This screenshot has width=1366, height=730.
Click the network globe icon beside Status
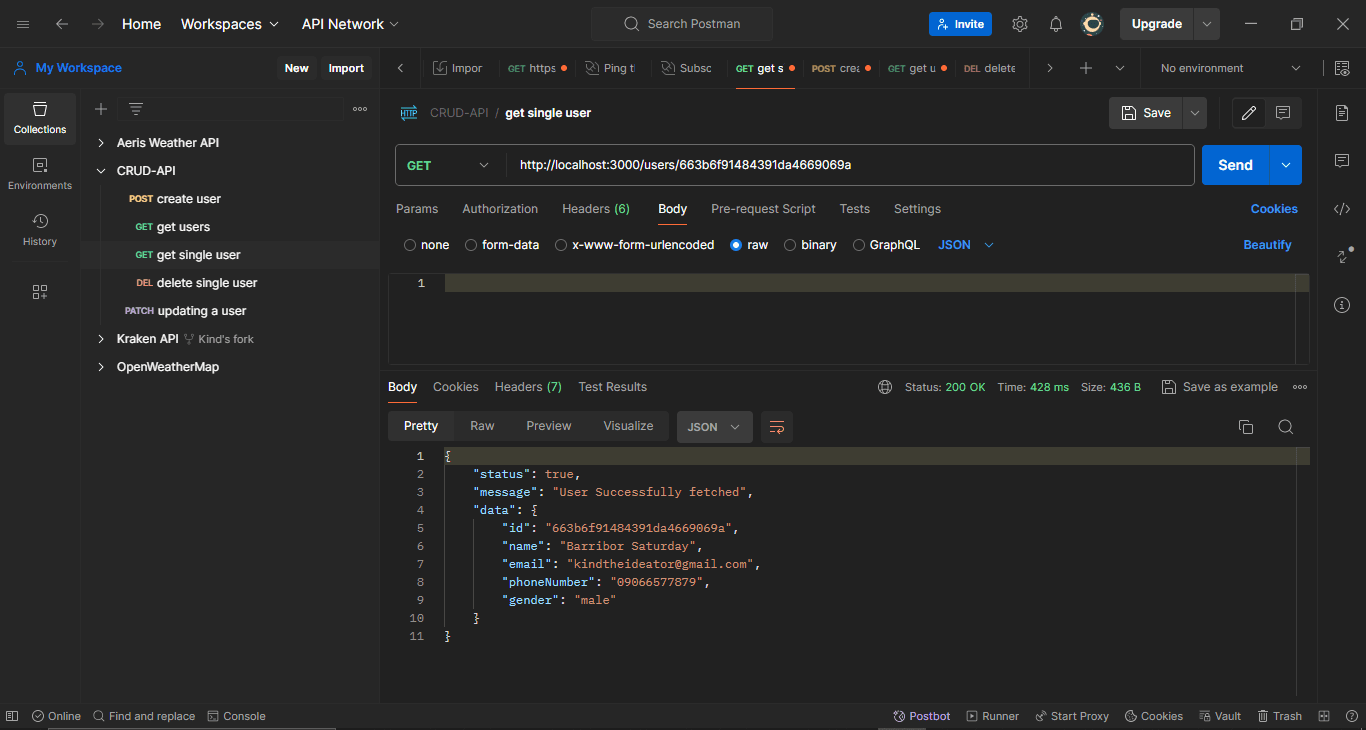pyautogui.click(x=885, y=387)
